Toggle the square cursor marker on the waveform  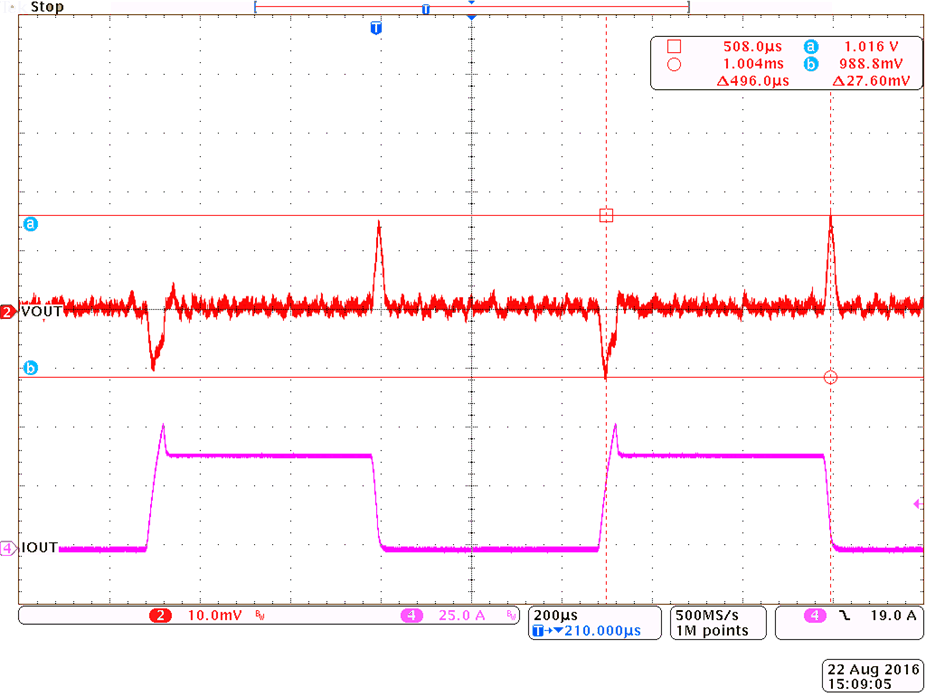(605, 214)
